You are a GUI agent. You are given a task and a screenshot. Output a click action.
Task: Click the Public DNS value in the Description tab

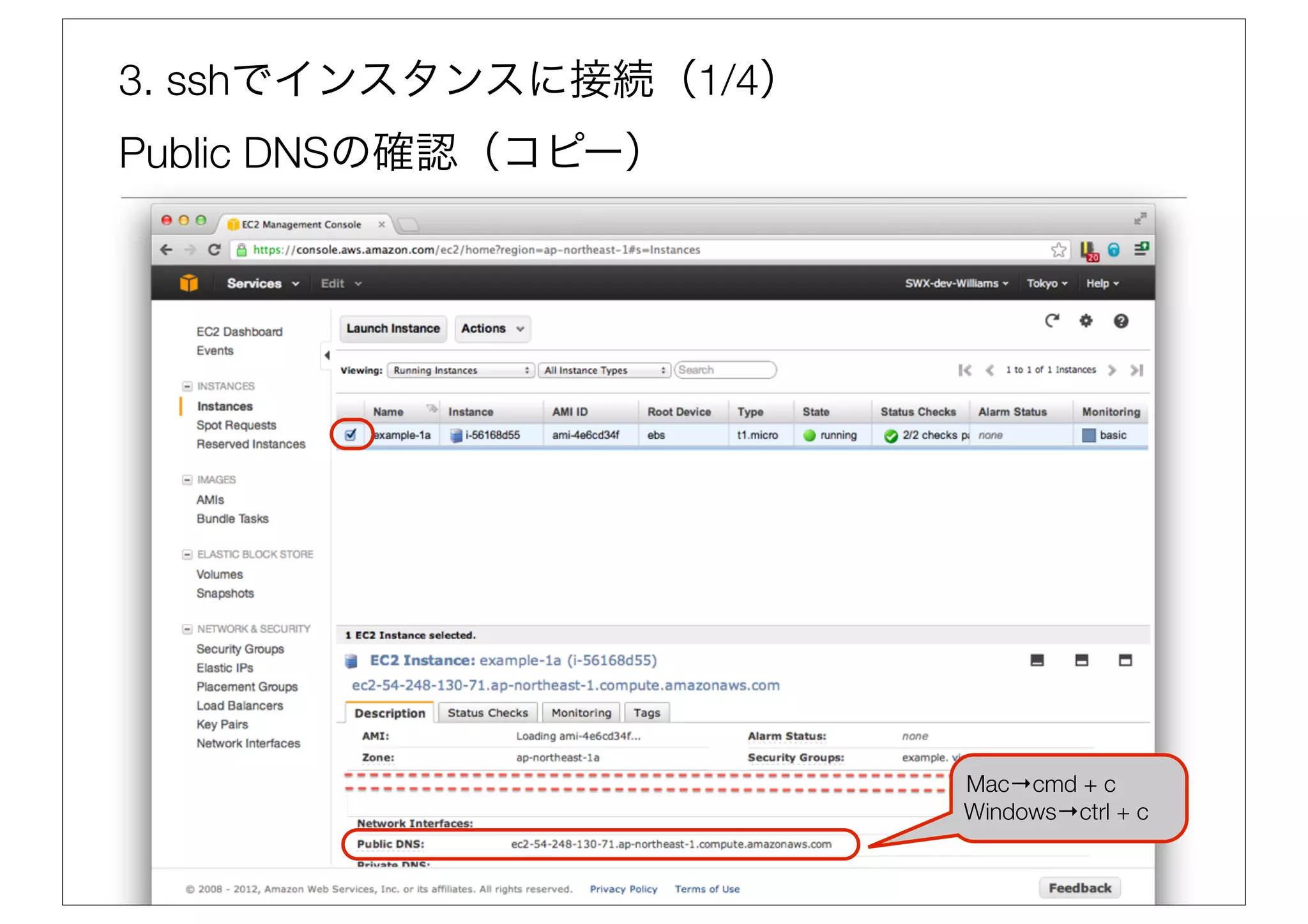pos(671,844)
